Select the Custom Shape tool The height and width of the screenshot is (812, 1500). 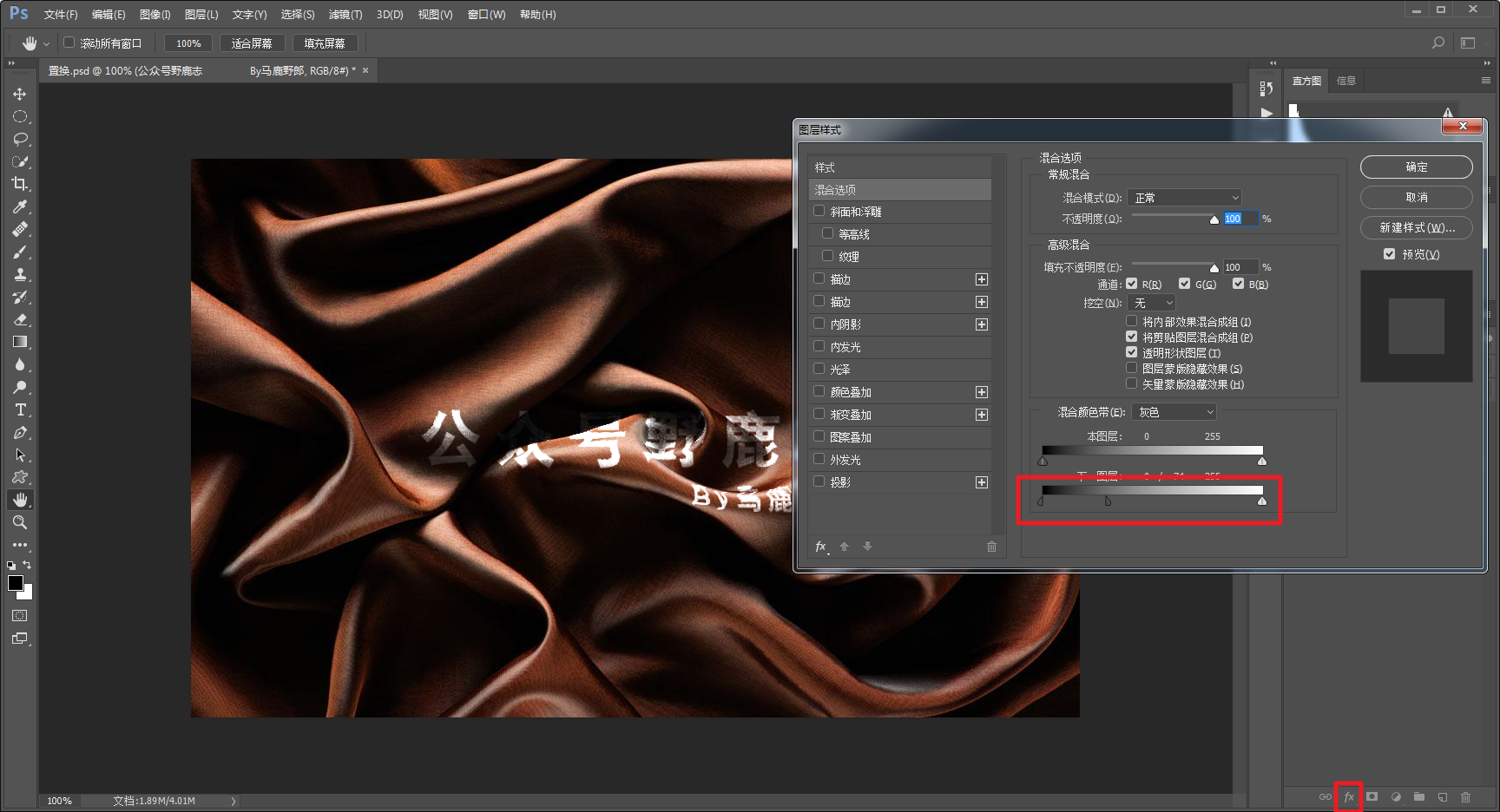[20, 477]
